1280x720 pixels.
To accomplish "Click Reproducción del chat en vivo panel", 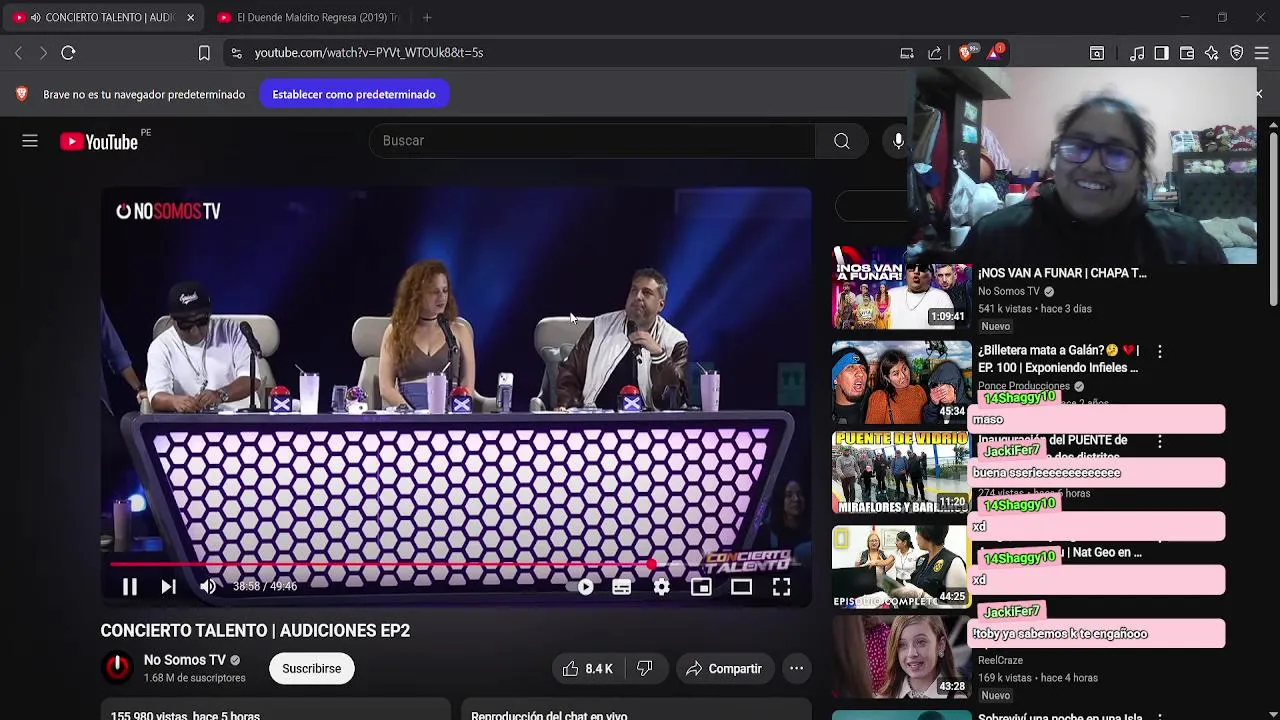I will 635,712.
